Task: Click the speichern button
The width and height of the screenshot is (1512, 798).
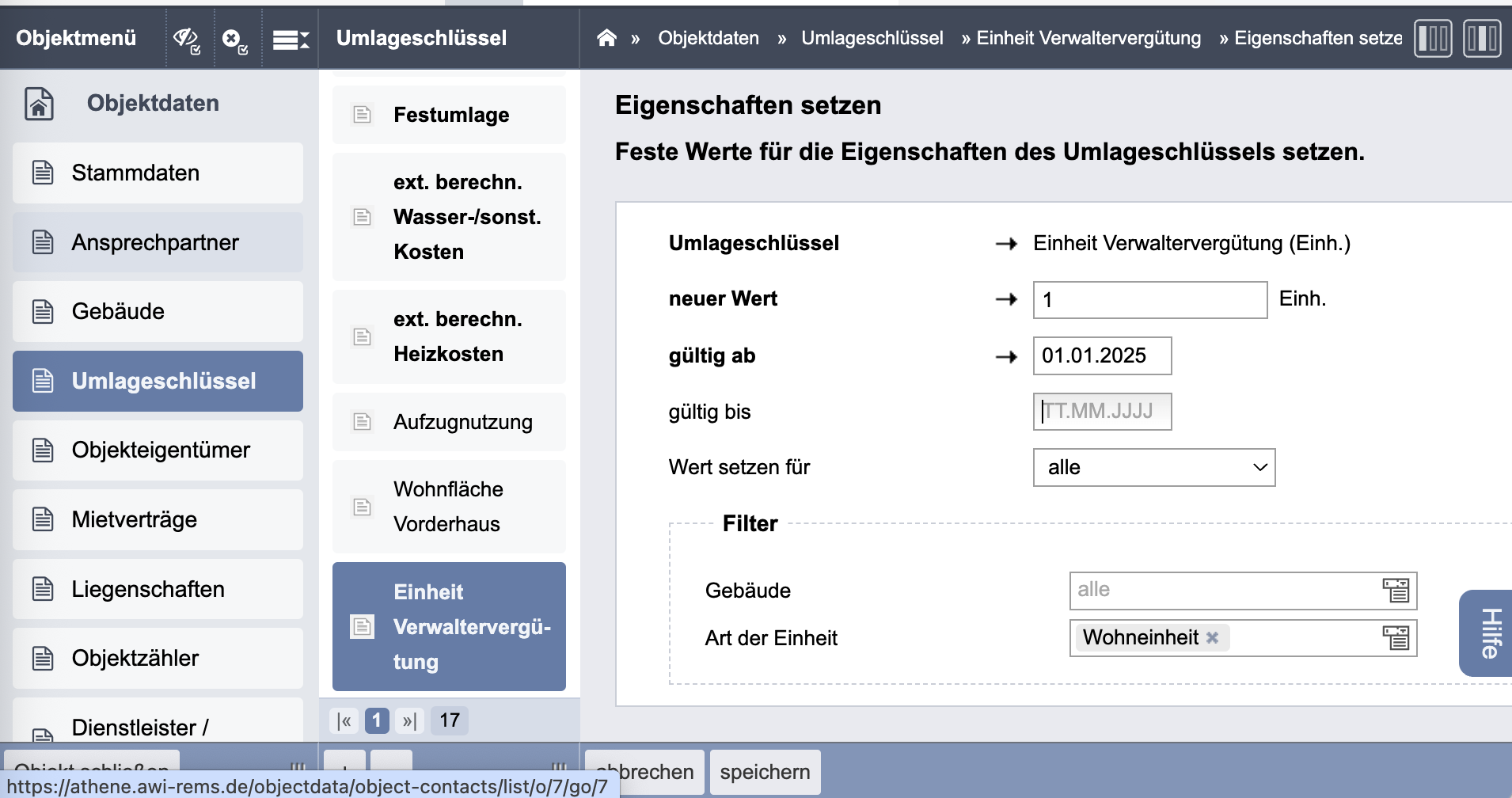Action: coord(765,772)
